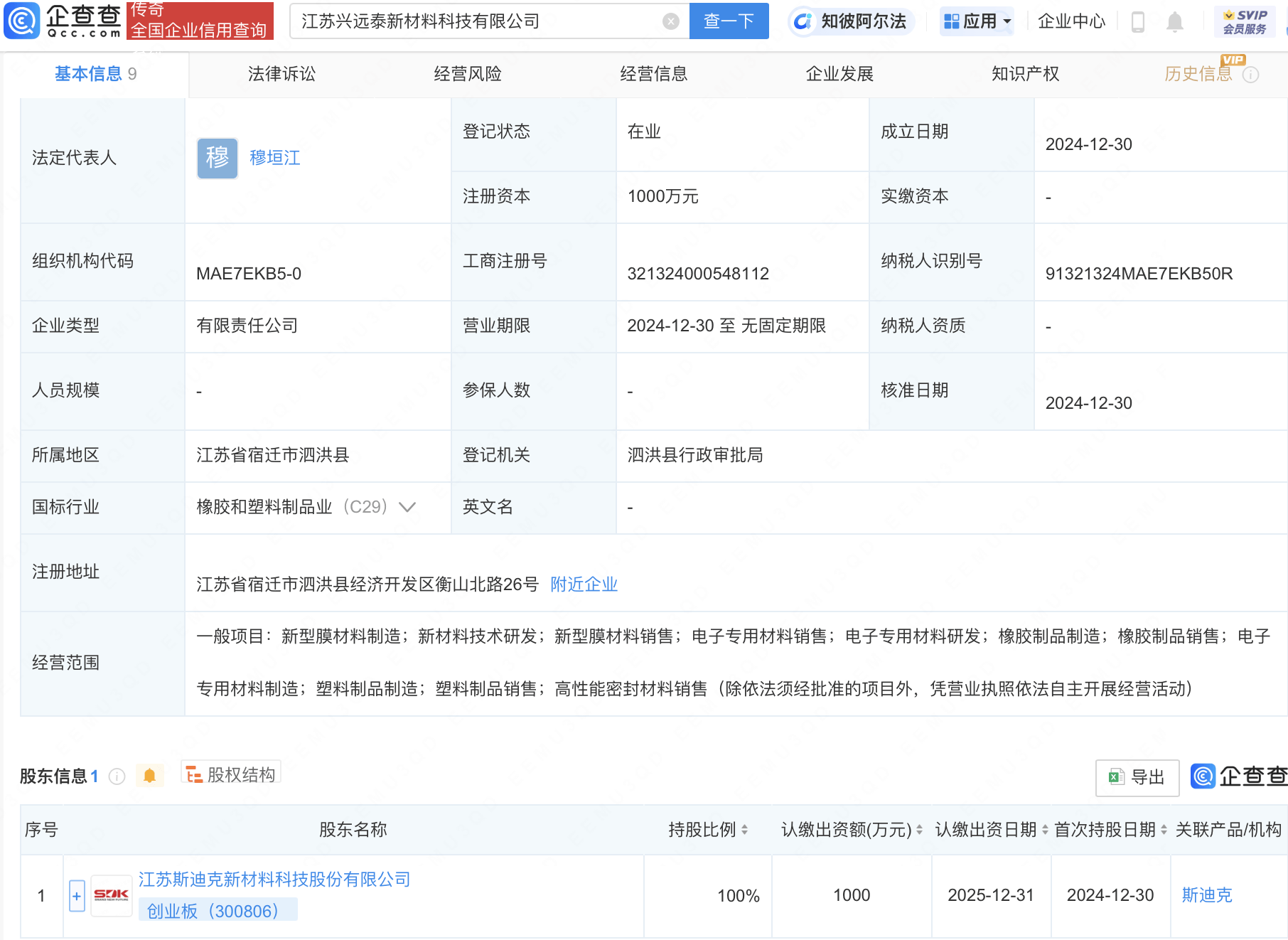Click business term 2024-12-30 至 无固定期限

726,326
